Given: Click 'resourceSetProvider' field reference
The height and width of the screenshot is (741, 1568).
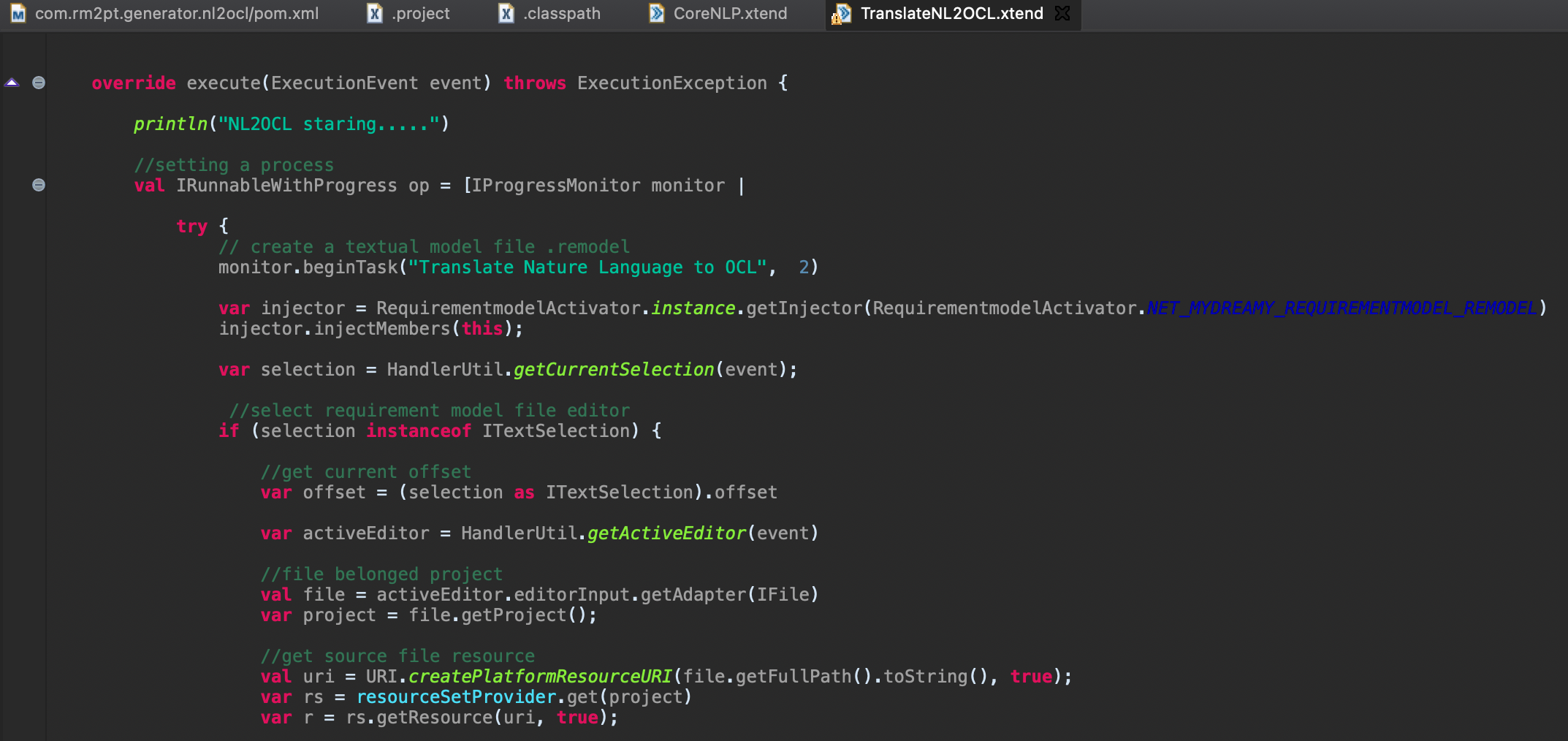Looking at the screenshot, I should tap(456, 697).
